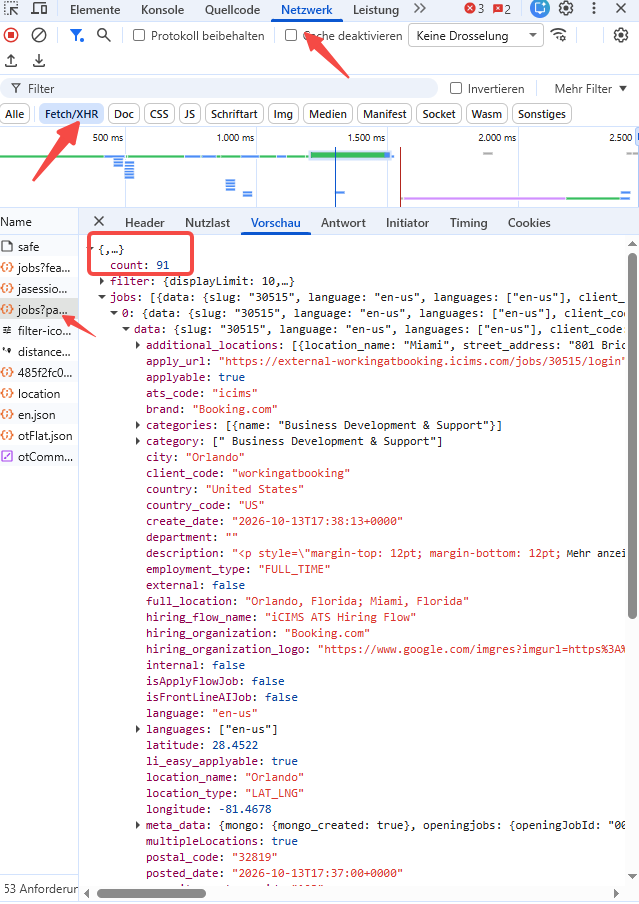Expand the meta_data object node
The height and width of the screenshot is (904, 639).
(138, 826)
